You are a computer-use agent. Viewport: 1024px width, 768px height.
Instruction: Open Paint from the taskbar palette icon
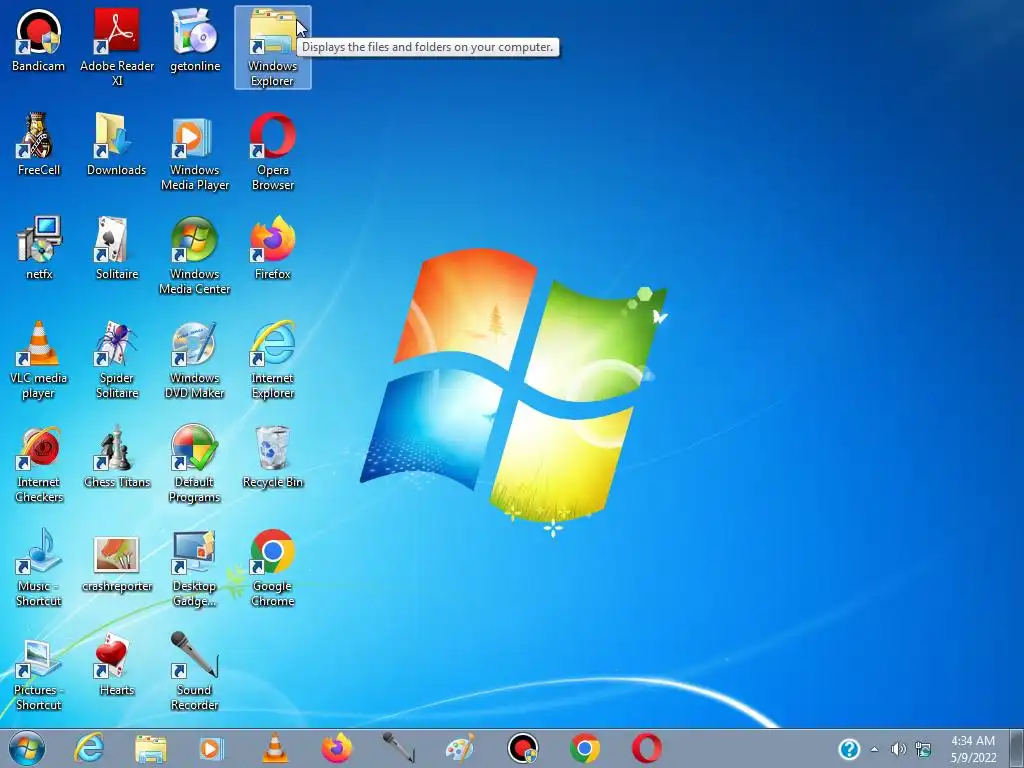pos(460,748)
